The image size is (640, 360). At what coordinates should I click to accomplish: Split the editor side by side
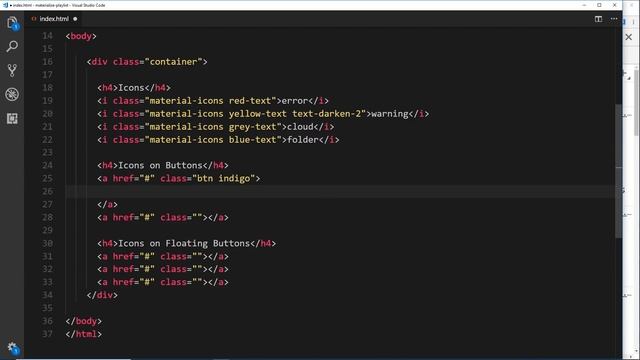(x=598, y=19)
